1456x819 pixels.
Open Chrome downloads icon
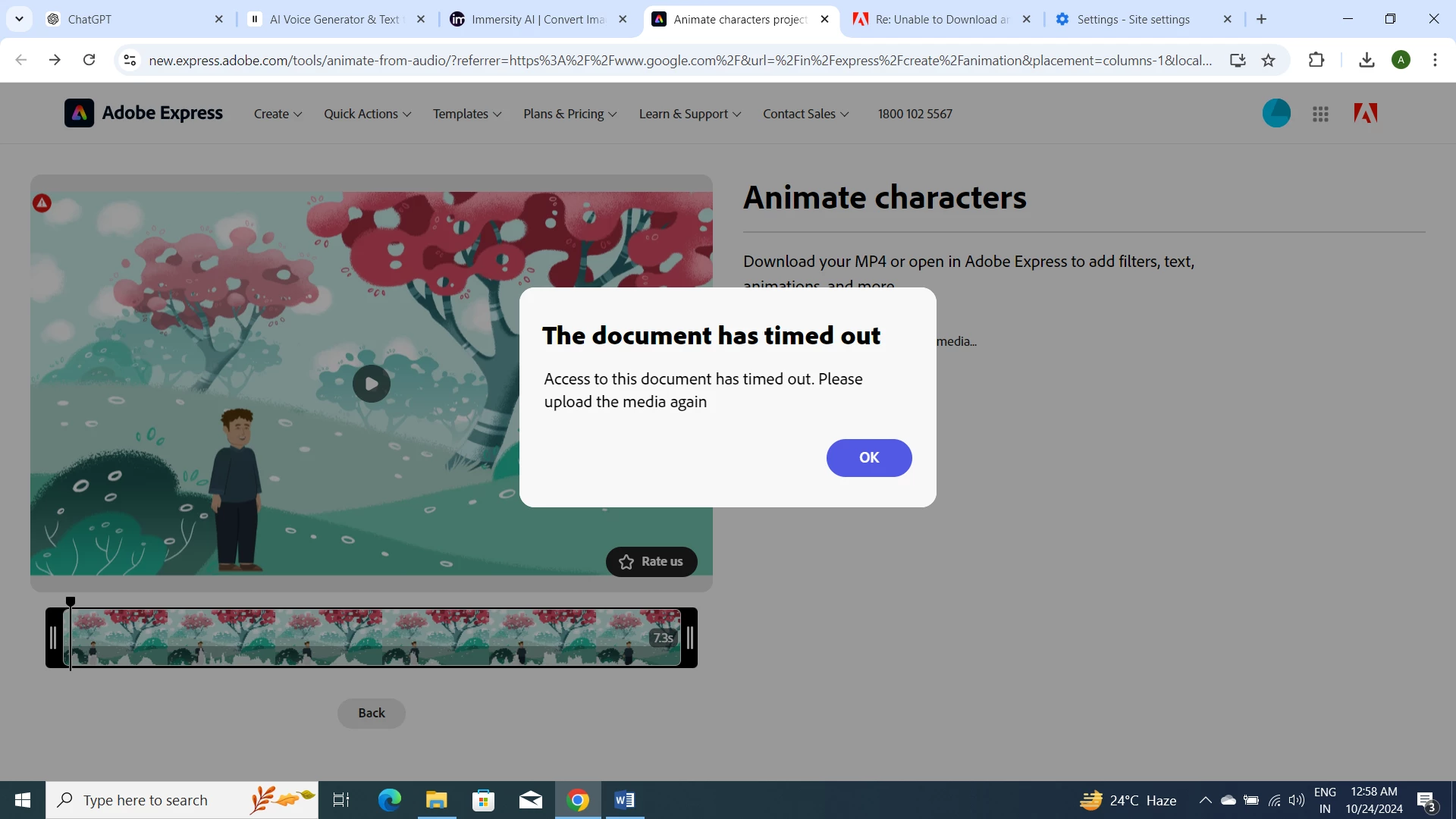tap(1367, 60)
